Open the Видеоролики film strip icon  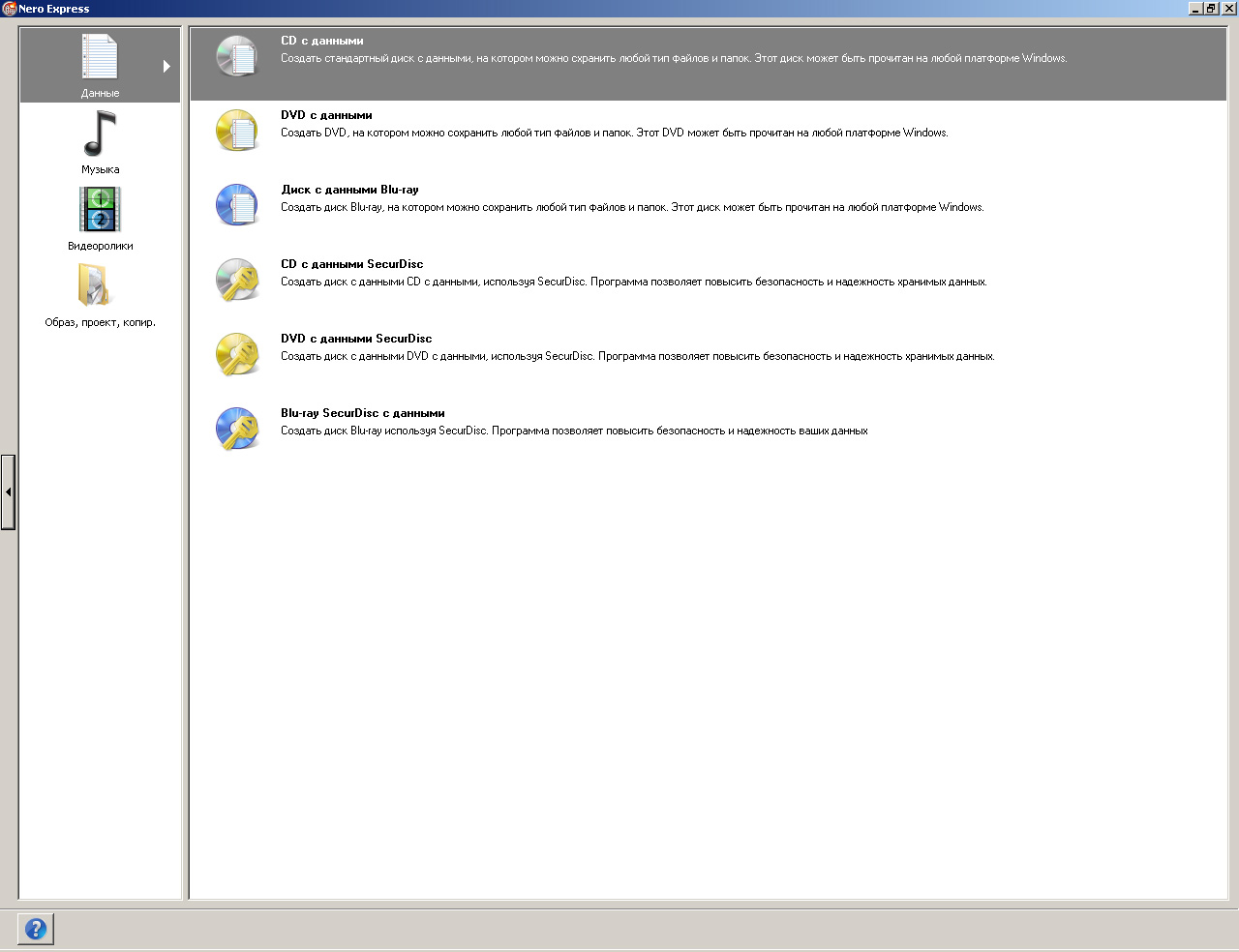point(100,209)
